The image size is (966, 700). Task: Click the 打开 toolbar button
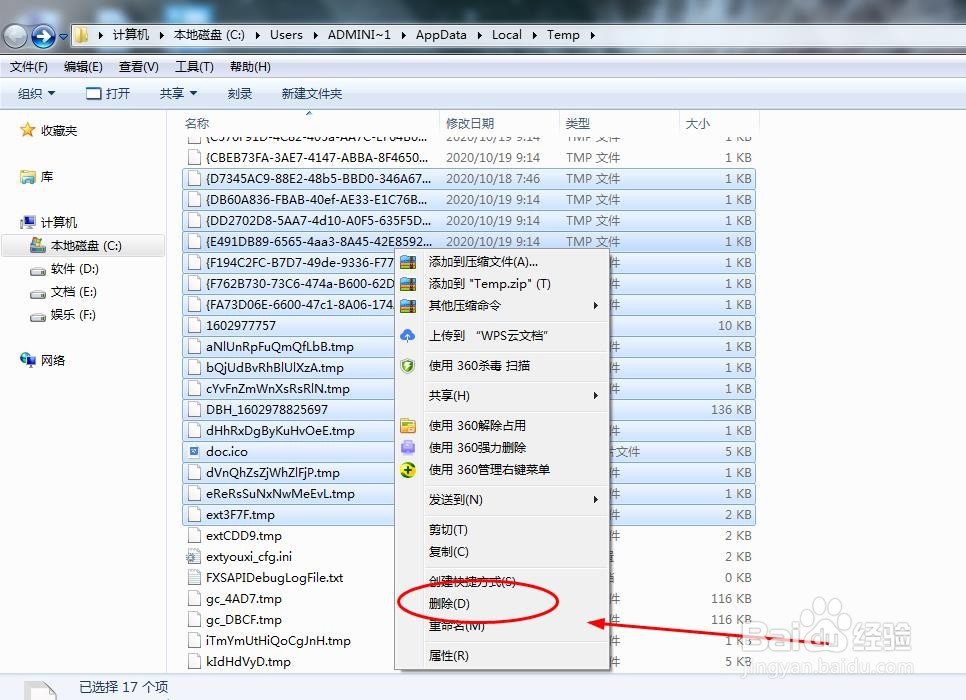coord(108,94)
